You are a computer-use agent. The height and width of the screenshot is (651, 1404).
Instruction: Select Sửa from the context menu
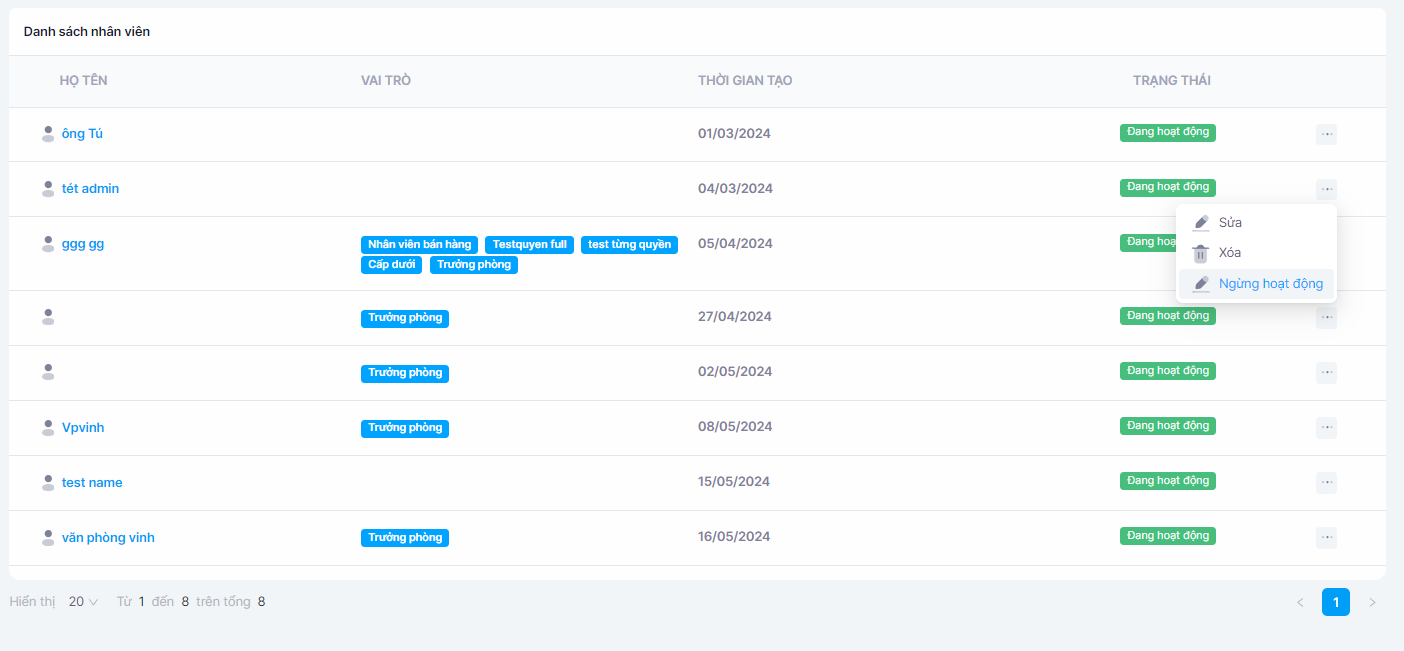point(1230,223)
